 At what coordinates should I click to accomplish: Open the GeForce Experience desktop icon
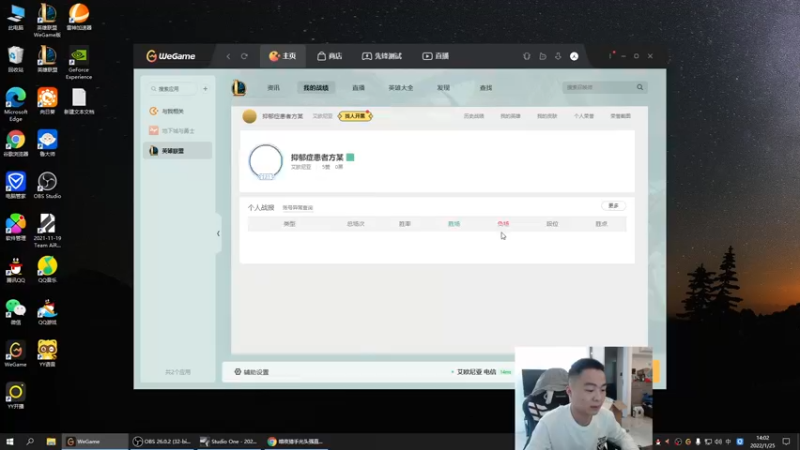[x=79, y=64]
